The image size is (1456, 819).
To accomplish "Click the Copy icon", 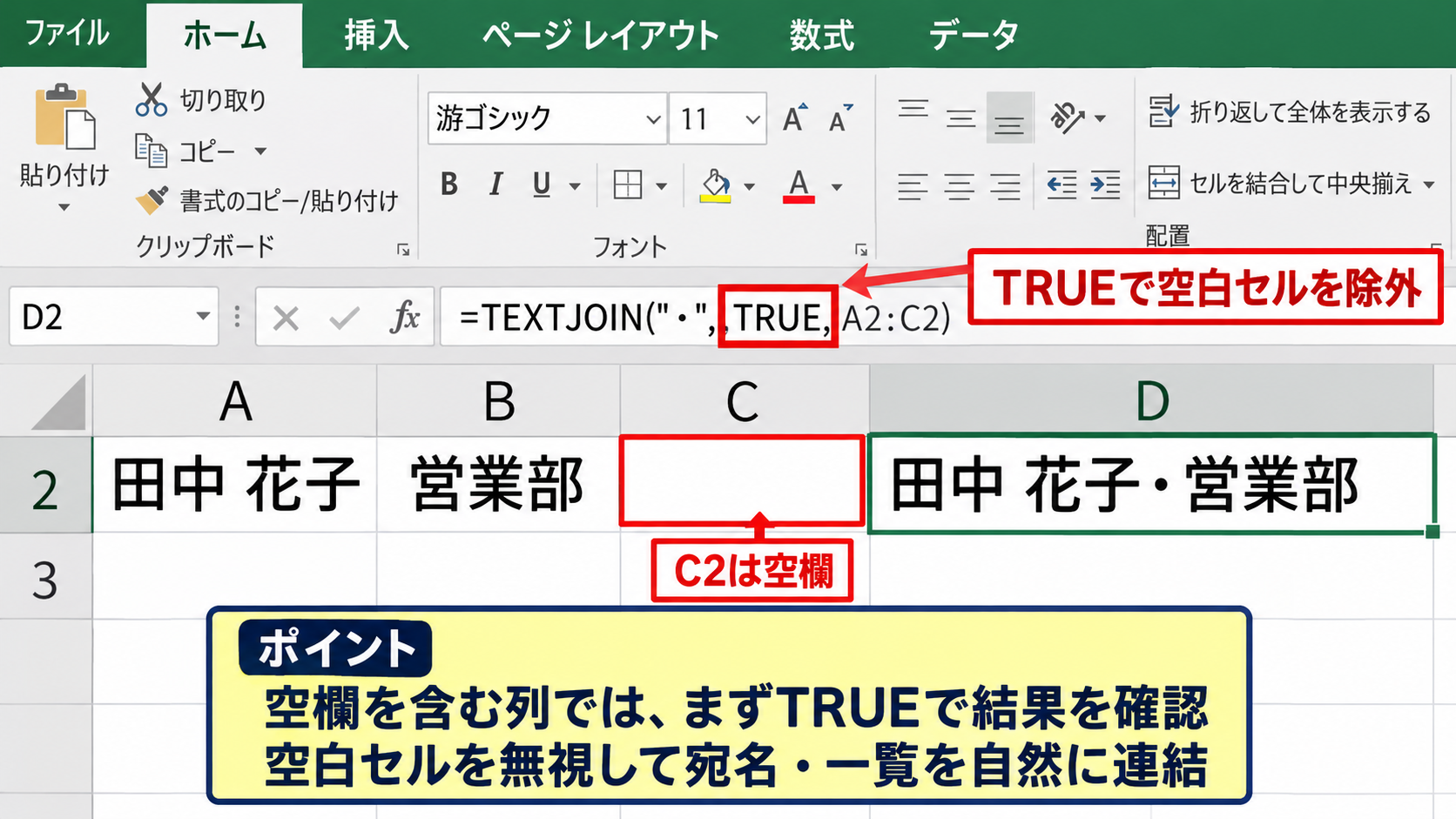I will pos(151,151).
